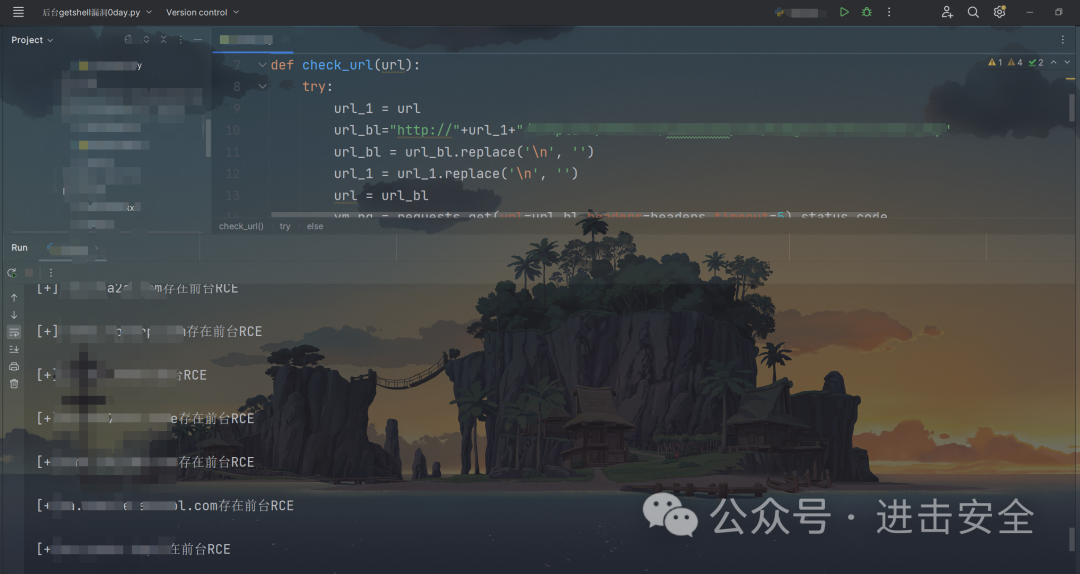Image resolution: width=1080 pixels, height=574 pixels.
Task: Run the script with the green play button
Action: (844, 12)
